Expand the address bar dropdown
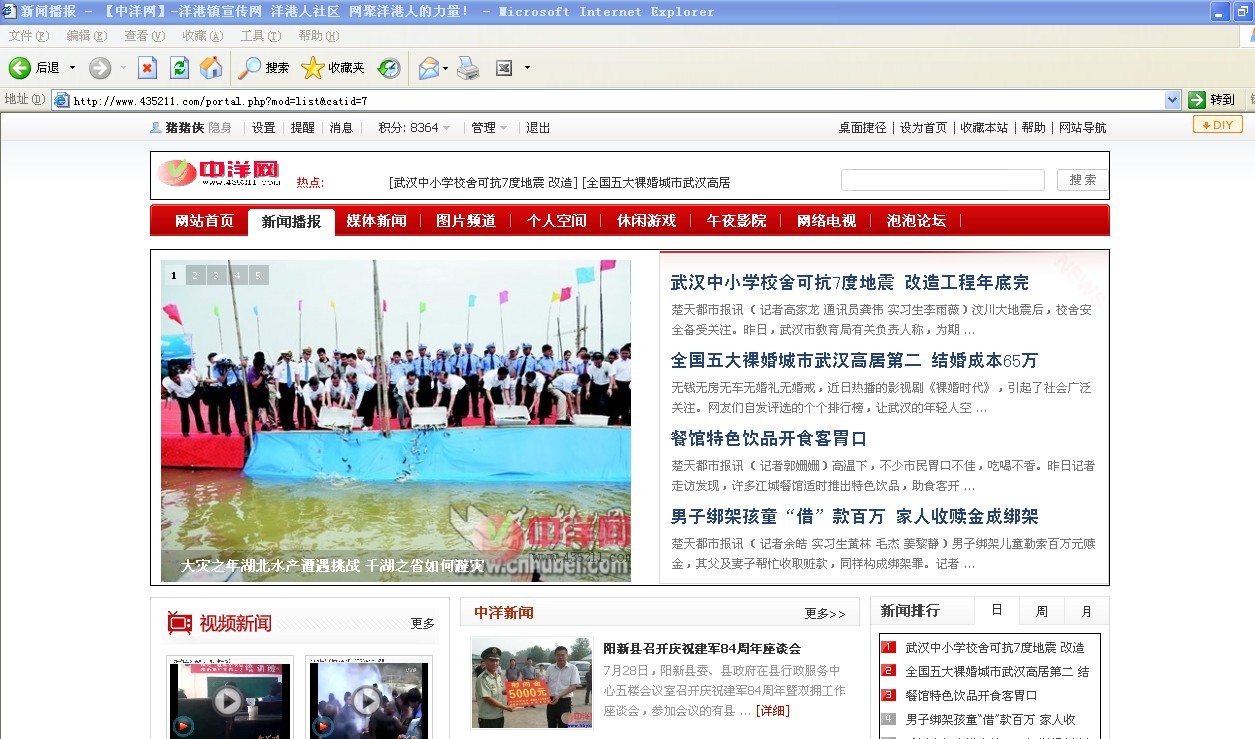1255x739 pixels. [x=1173, y=100]
